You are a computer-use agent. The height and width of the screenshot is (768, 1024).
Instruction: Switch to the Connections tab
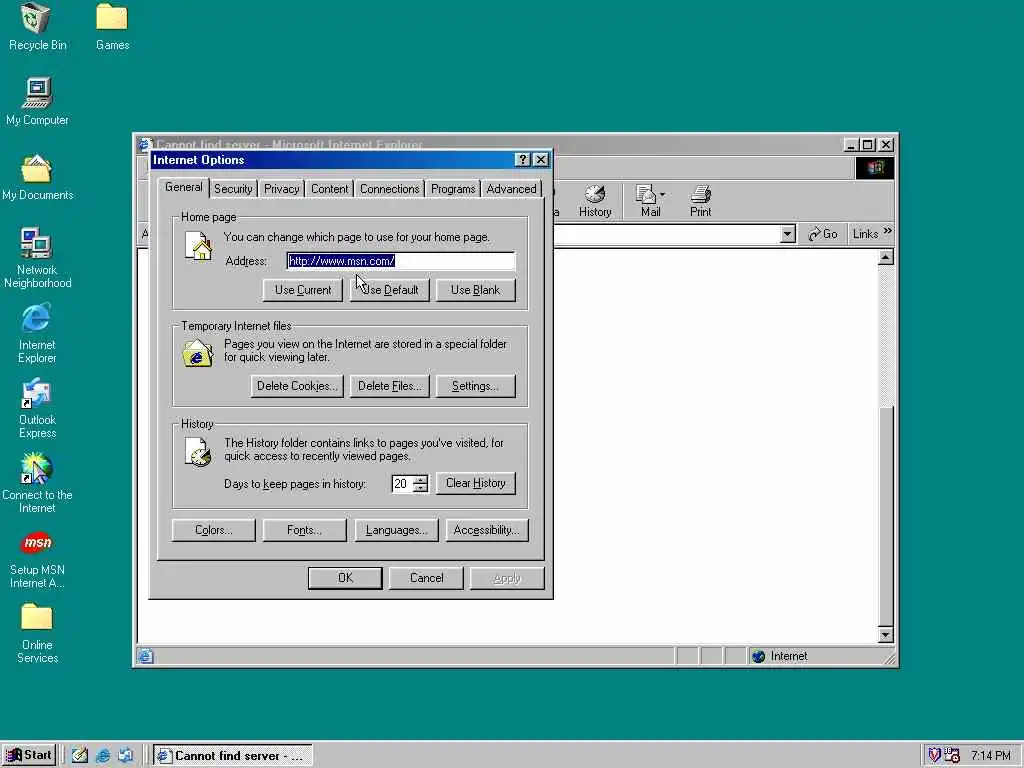[x=389, y=189]
